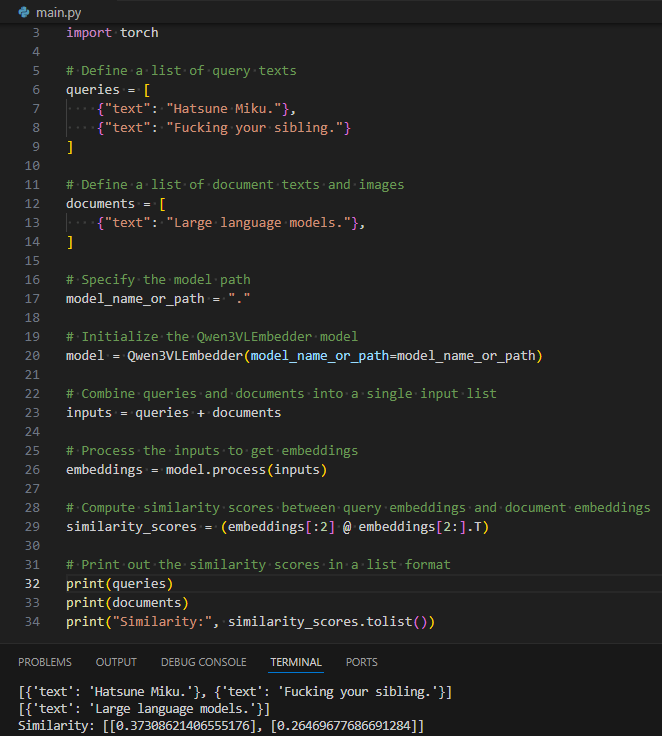Click the closing bracket on line 14
This screenshot has width=662, height=736.
click(x=70, y=241)
